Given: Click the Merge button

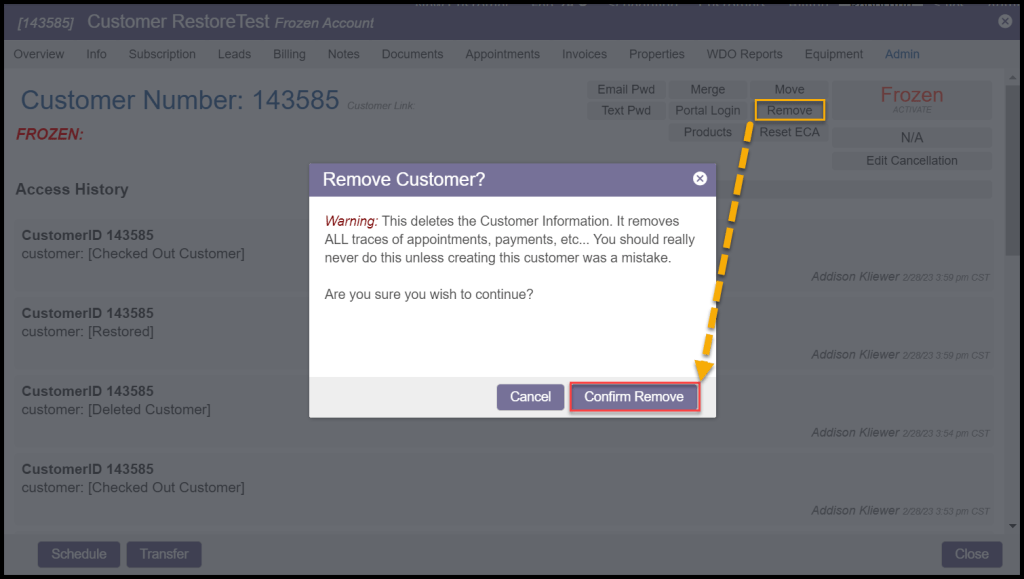Looking at the screenshot, I should coord(707,90).
